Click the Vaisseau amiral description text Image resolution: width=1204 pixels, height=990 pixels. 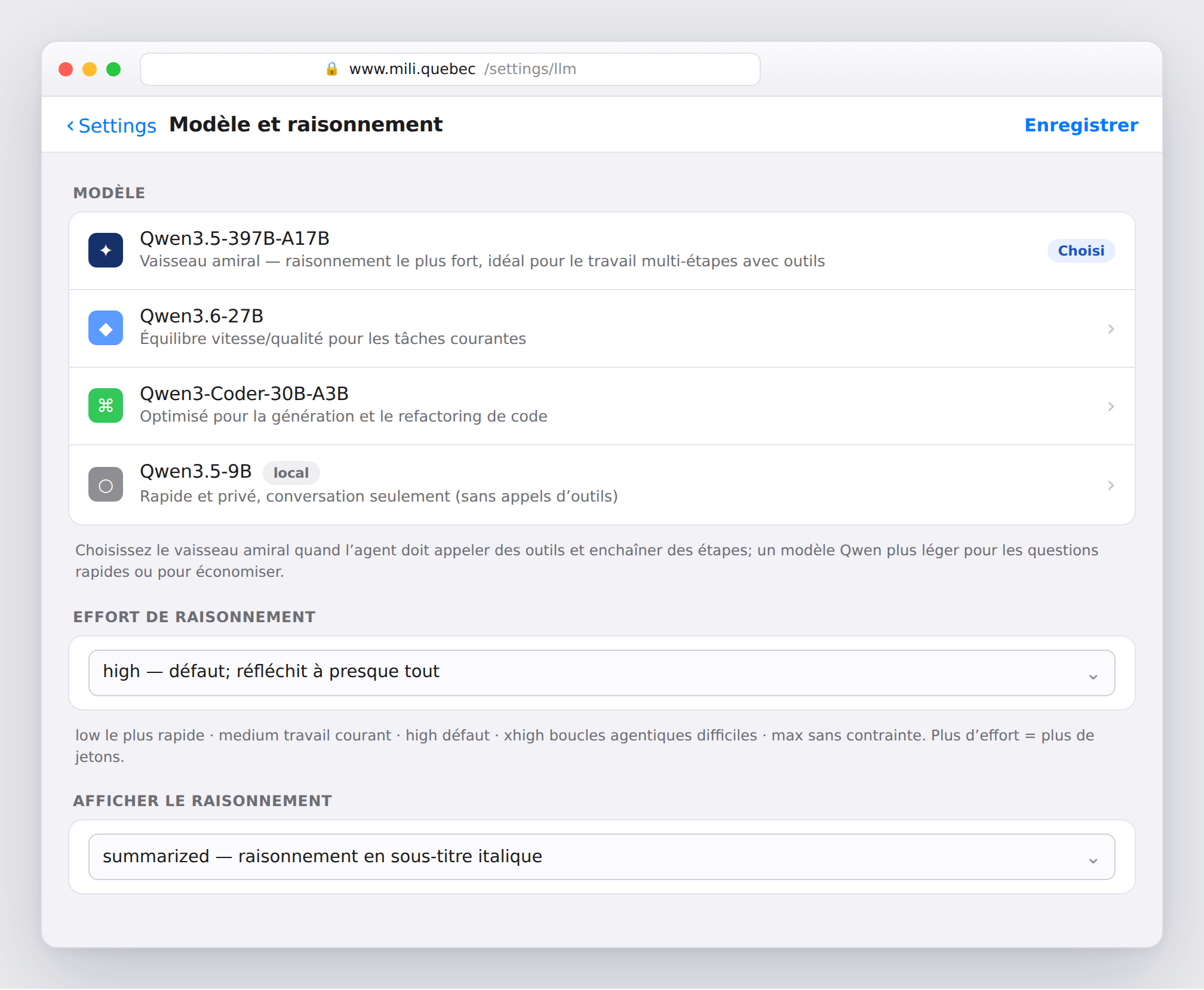pos(483,261)
